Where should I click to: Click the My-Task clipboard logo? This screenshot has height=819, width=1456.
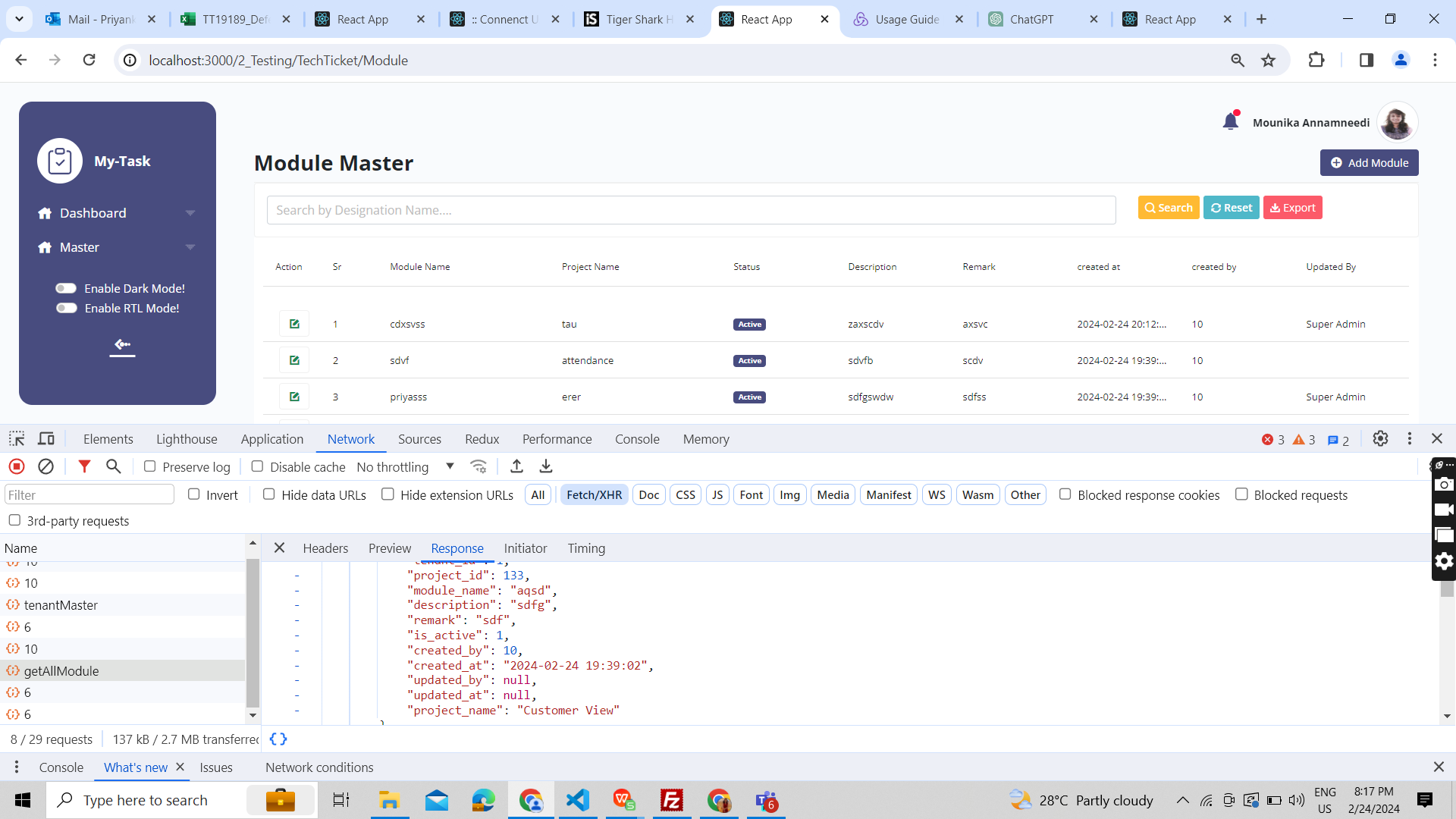coord(60,161)
